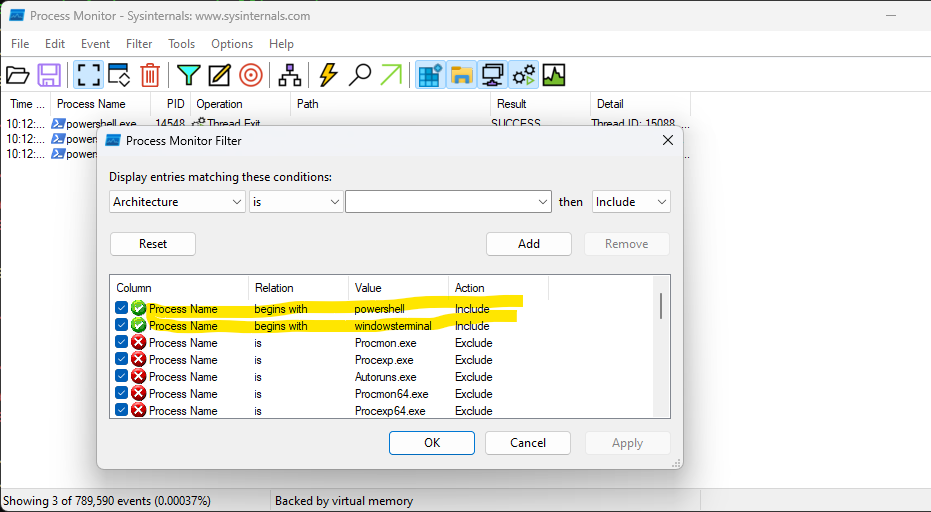
Task: Select the target icon to include process from window
Action: pos(251,75)
